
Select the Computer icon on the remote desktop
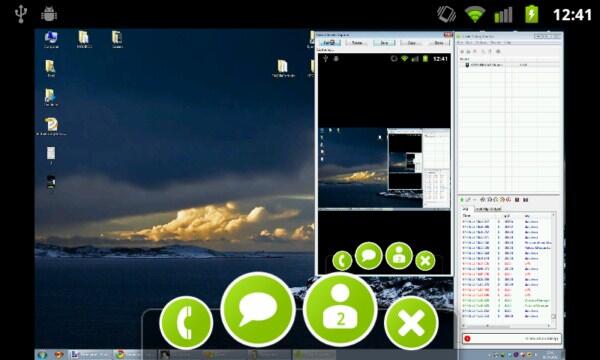[51, 40]
